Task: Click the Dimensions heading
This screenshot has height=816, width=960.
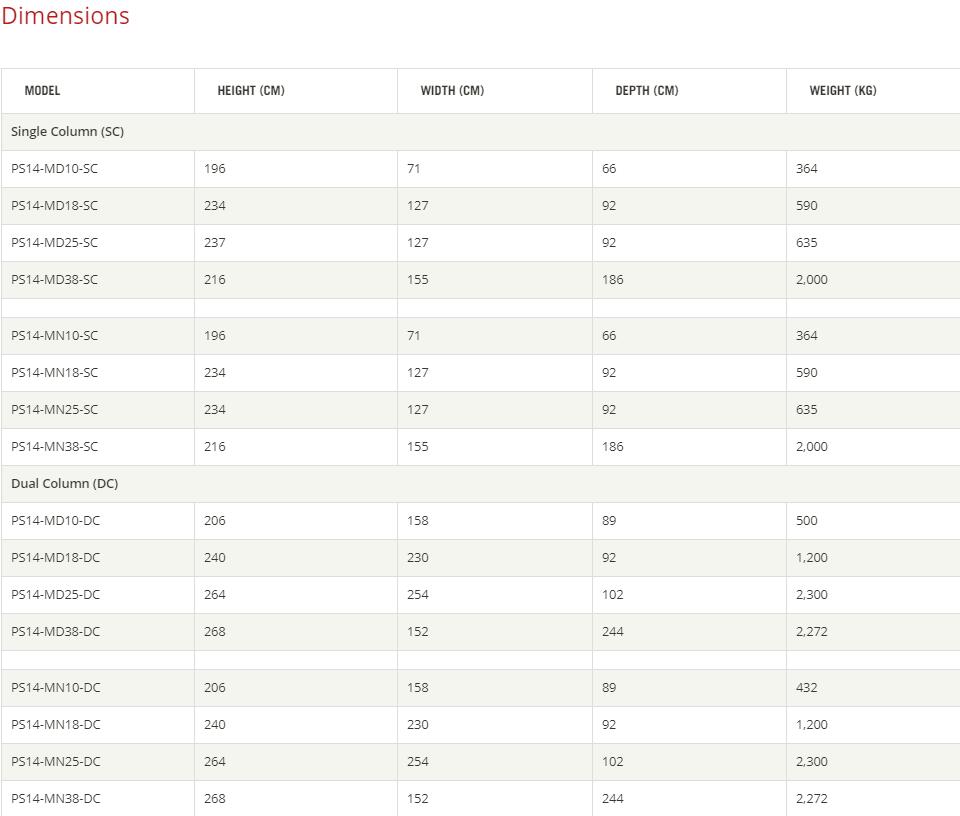Action: pyautogui.click(x=65, y=16)
